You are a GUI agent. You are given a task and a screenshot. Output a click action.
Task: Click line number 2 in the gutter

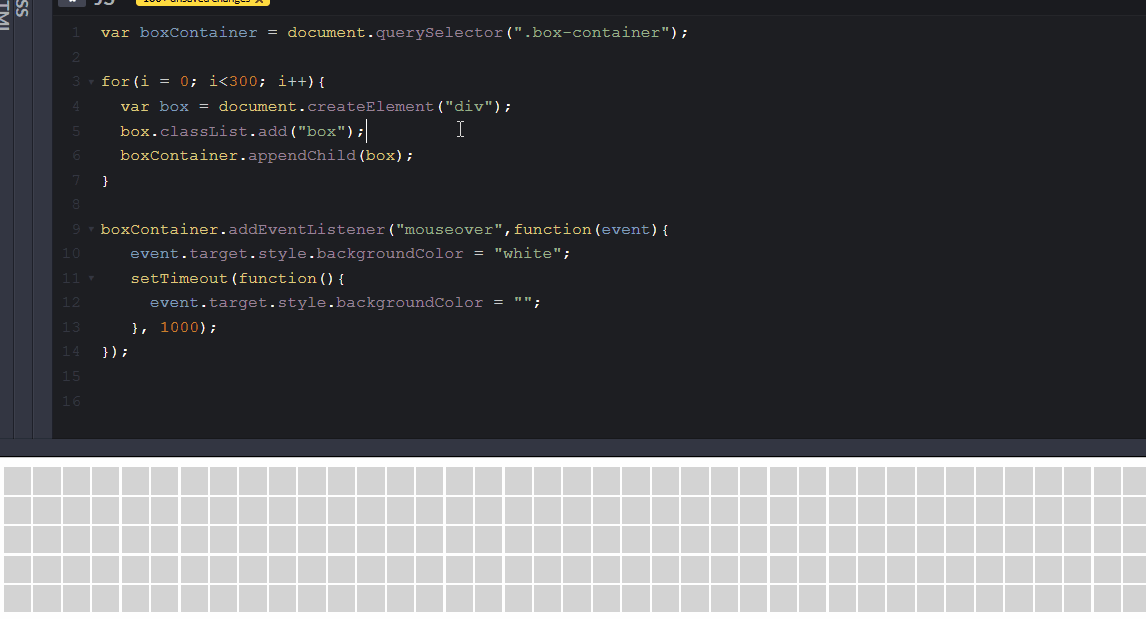click(x=75, y=58)
